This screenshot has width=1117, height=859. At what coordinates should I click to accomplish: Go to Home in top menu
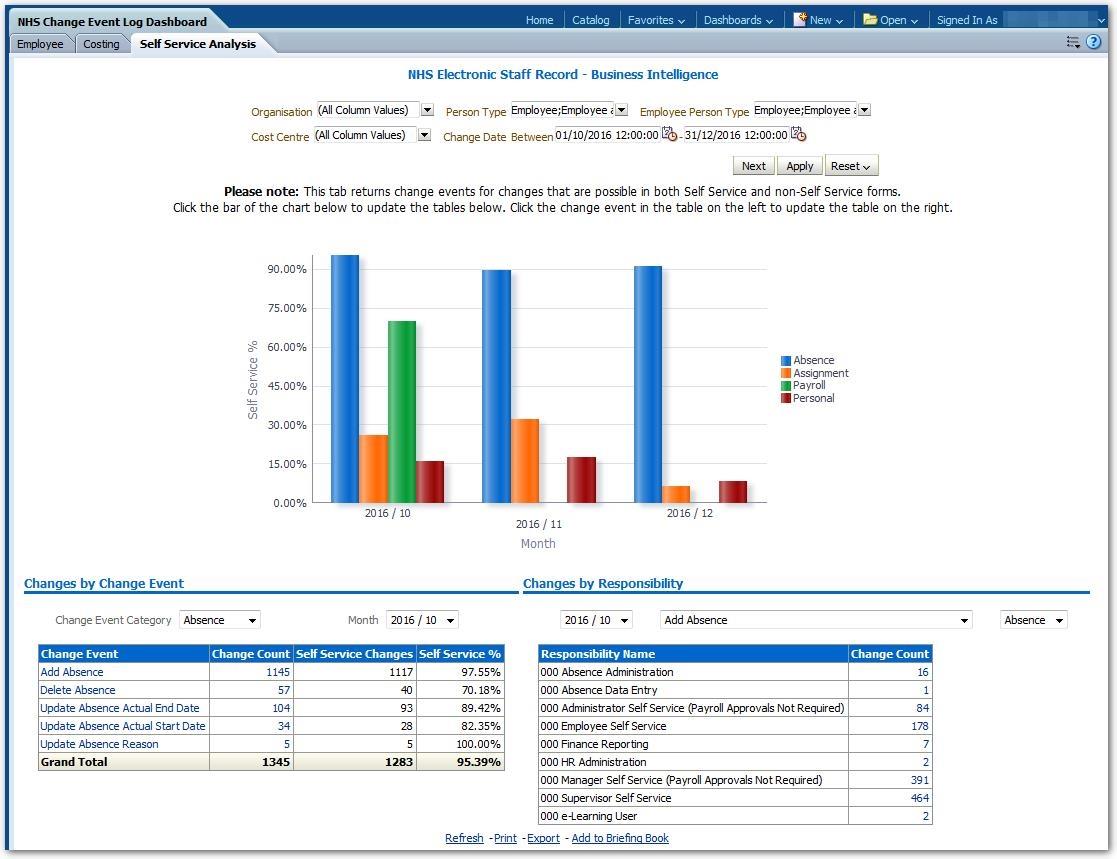pyautogui.click(x=539, y=20)
